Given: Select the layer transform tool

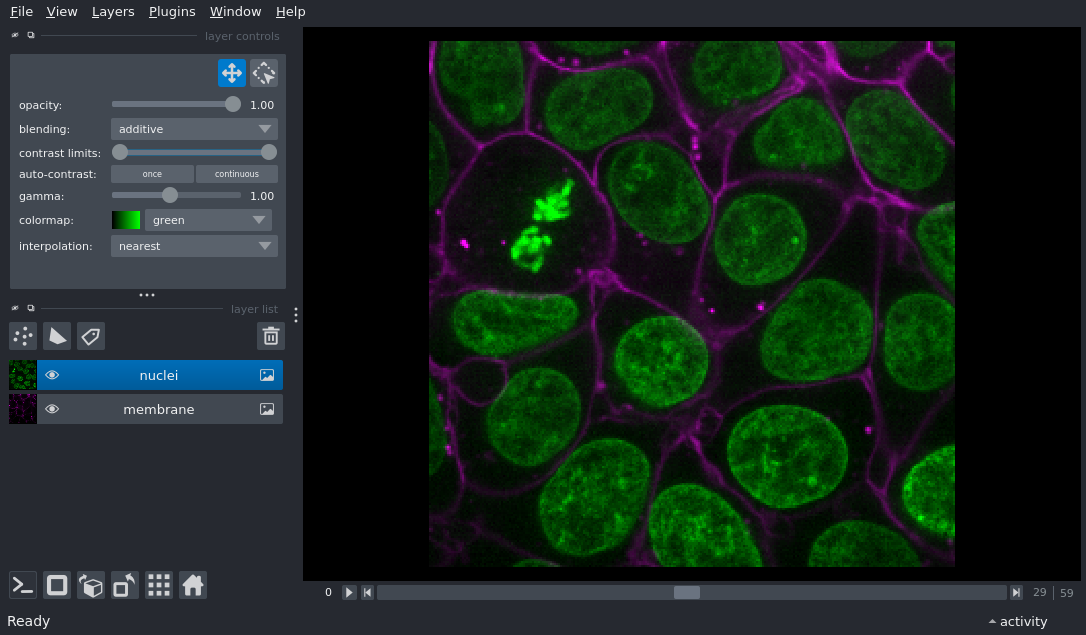Looking at the screenshot, I should pyautogui.click(x=263, y=72).
